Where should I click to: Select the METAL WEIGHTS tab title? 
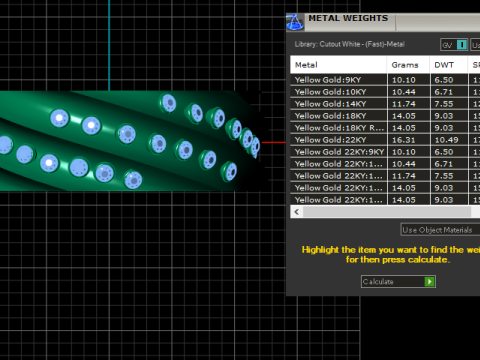click(x=348, y=18)
